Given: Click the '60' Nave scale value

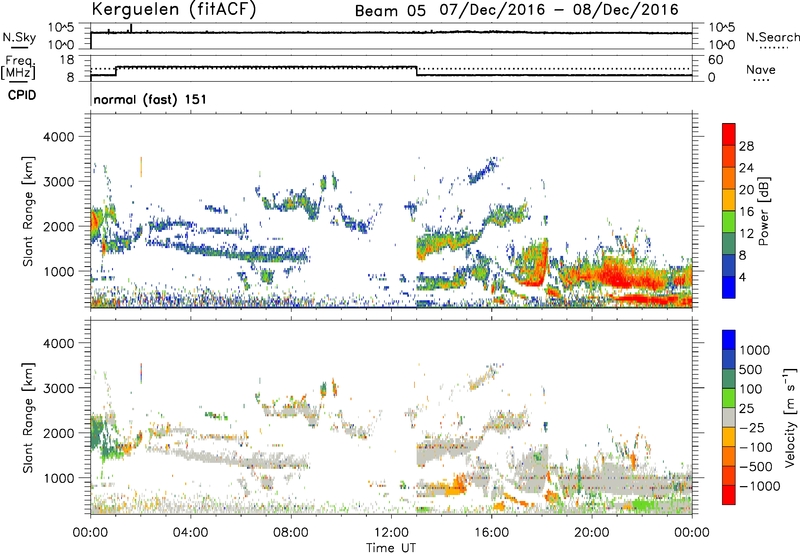Looking at the screenshot, I should pos(715,60).
